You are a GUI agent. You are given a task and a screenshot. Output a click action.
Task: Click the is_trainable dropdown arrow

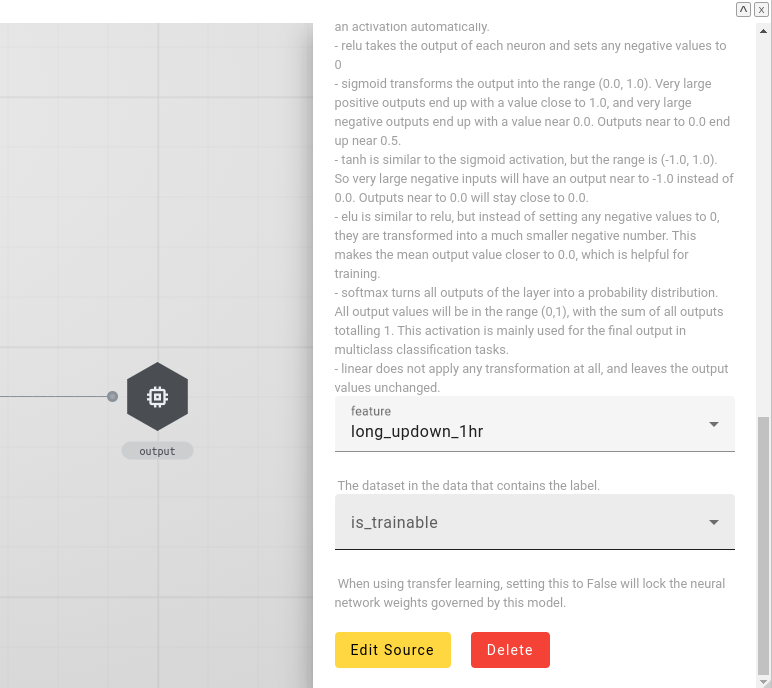(x=714, y=522)
